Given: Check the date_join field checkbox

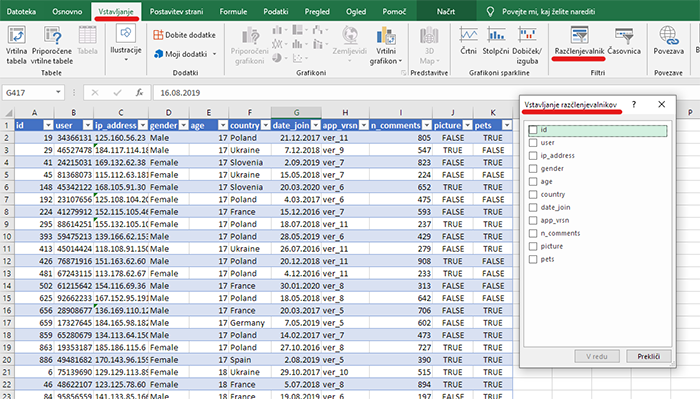Looking at the screenshot, I should click(x=533, y=208).
